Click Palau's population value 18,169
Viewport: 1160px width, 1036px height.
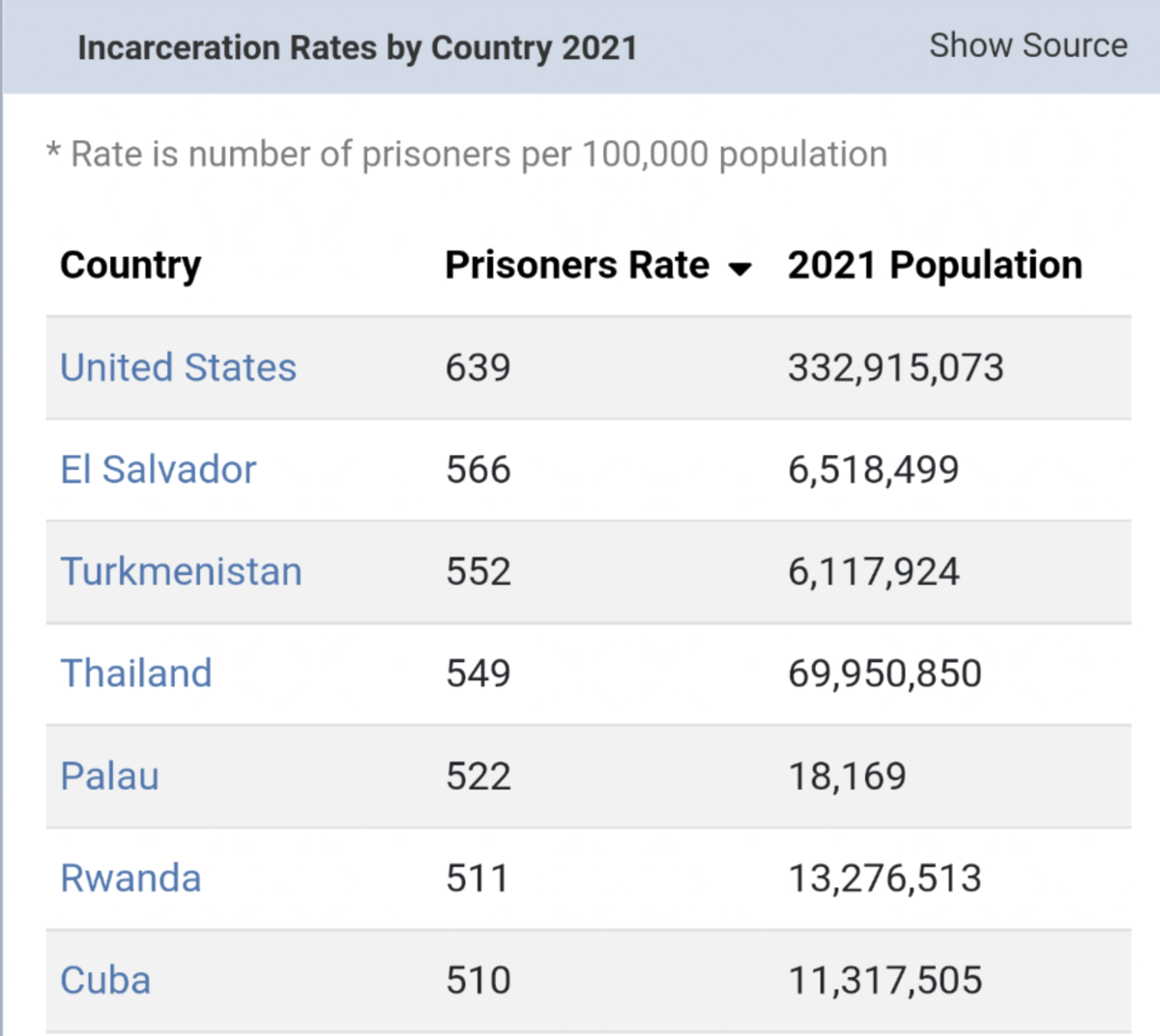click(847, 776)
